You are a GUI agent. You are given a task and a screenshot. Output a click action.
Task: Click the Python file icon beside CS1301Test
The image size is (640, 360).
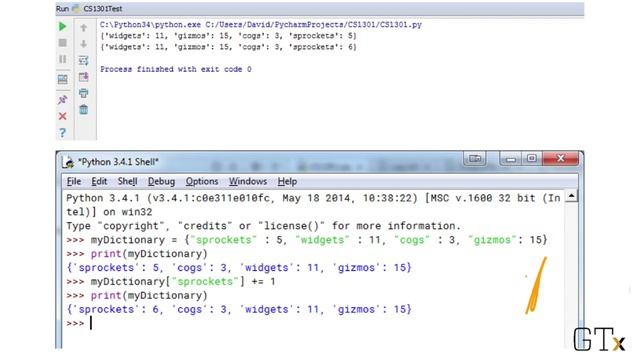[76, 9]
